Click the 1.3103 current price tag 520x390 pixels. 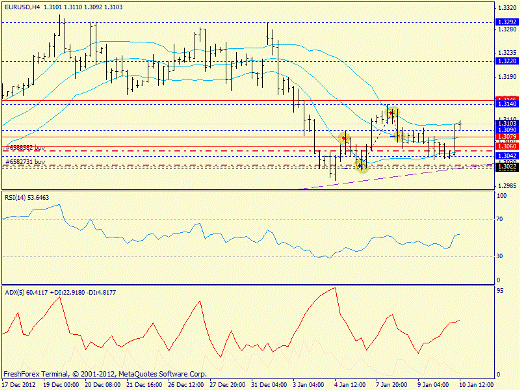point(507,124)
